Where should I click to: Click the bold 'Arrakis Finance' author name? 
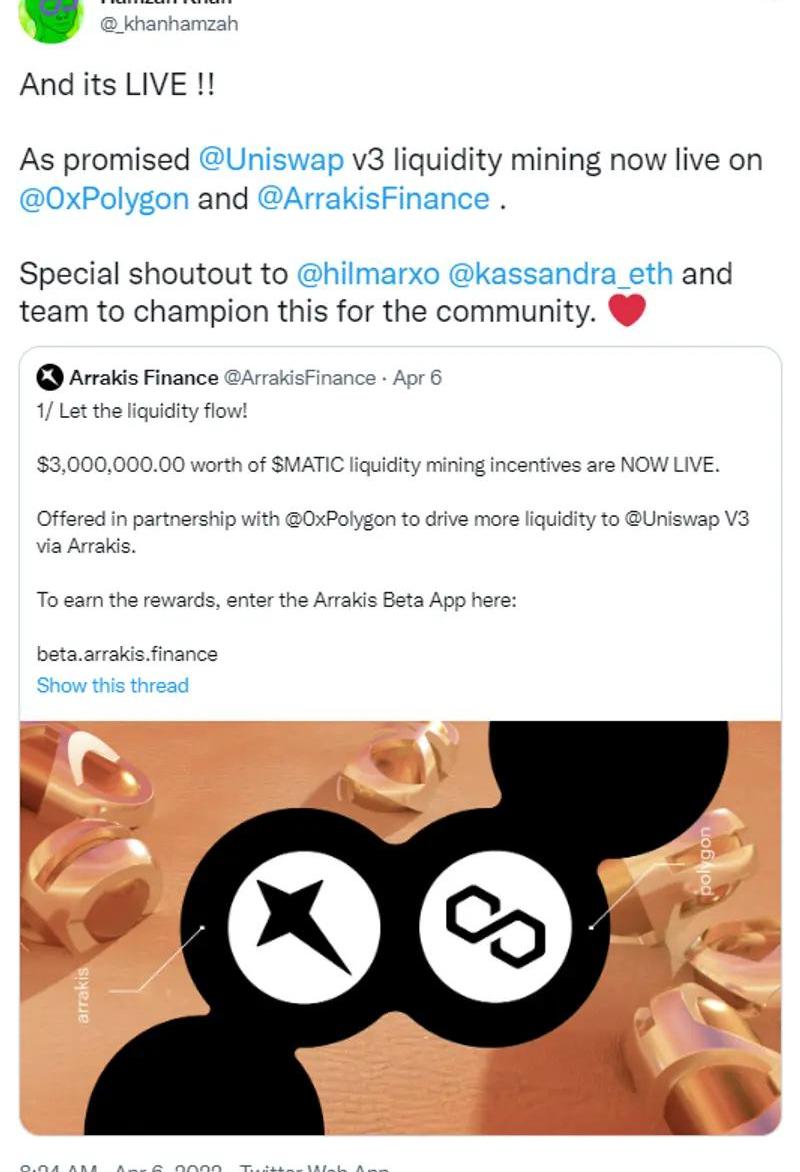143,378
